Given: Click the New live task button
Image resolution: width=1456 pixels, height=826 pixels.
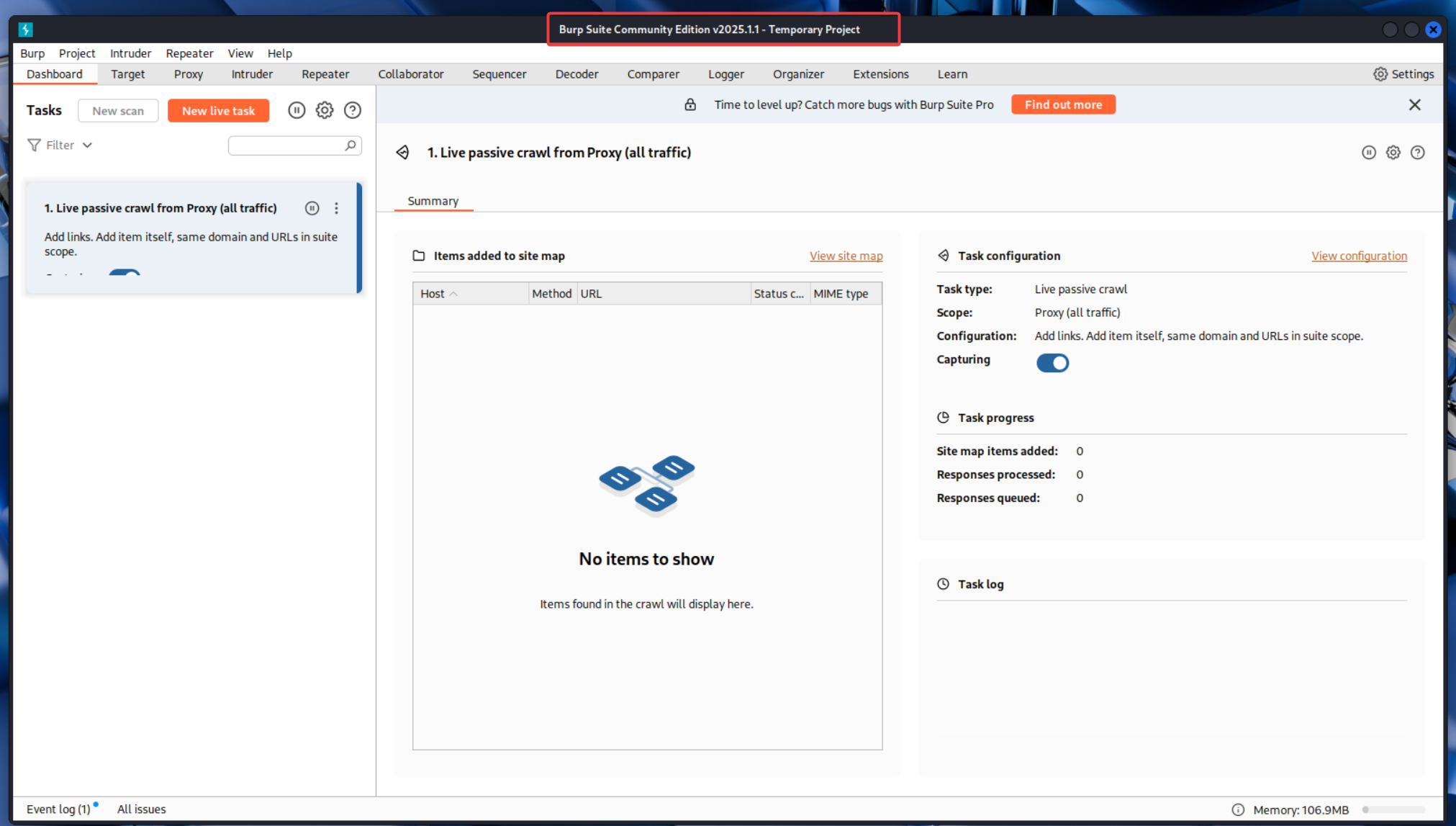Looking at the screenshot, I should tap(219, 111).
